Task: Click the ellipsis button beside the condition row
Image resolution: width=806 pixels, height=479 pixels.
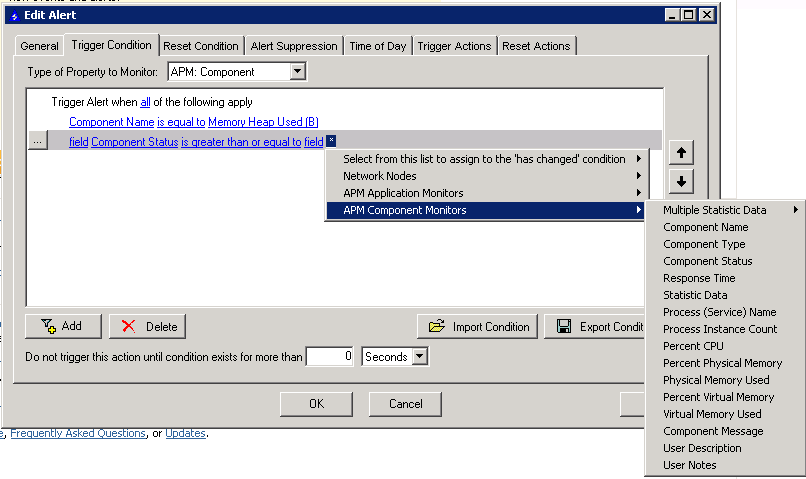Action: point(38,140)
